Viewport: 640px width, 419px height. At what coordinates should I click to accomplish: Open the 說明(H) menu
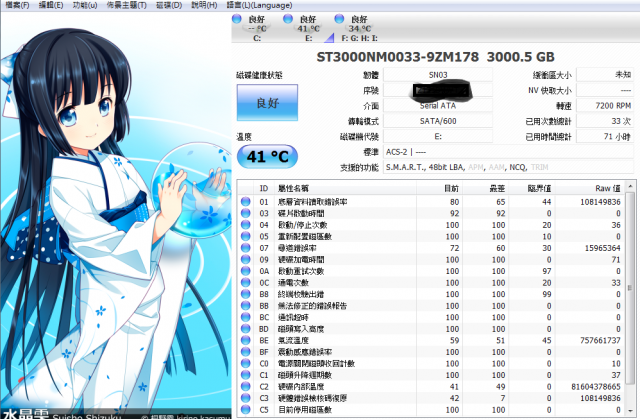(x=204, y=5)
